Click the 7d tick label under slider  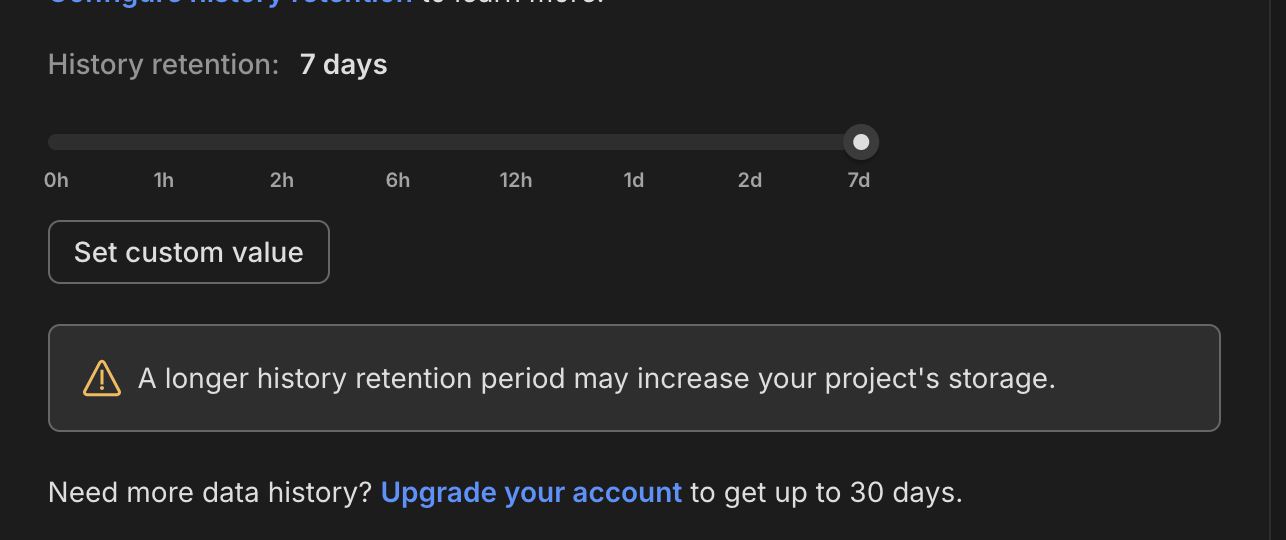click(858, 181)
